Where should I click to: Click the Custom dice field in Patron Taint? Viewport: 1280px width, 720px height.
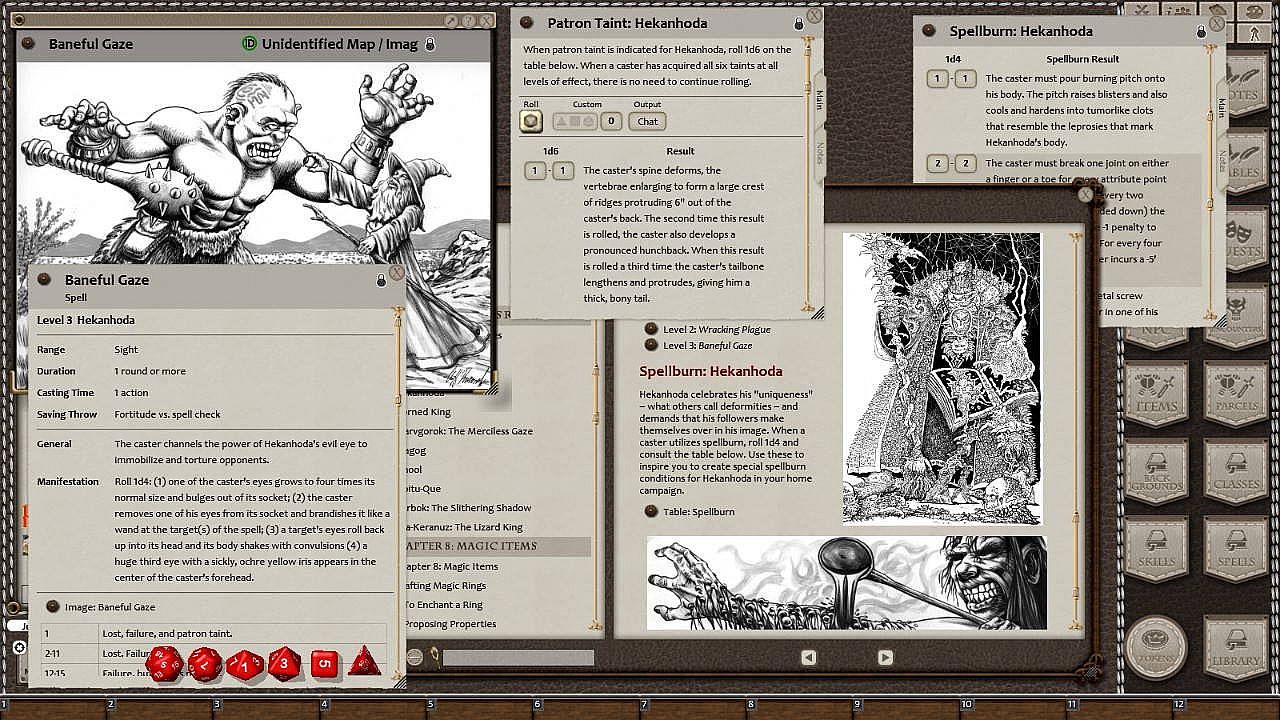click(x=576, y=121)
